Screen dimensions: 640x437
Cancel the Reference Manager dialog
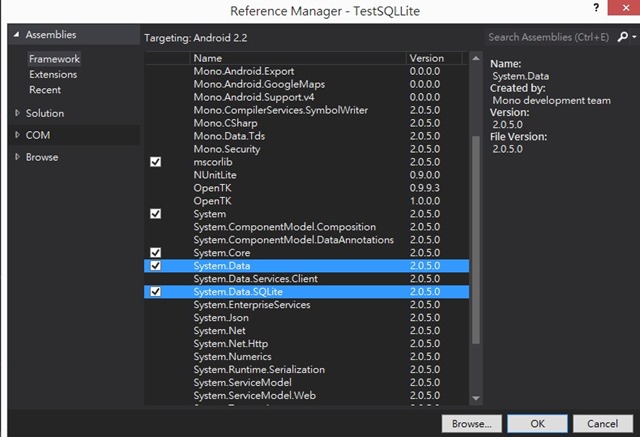(602, 424)
